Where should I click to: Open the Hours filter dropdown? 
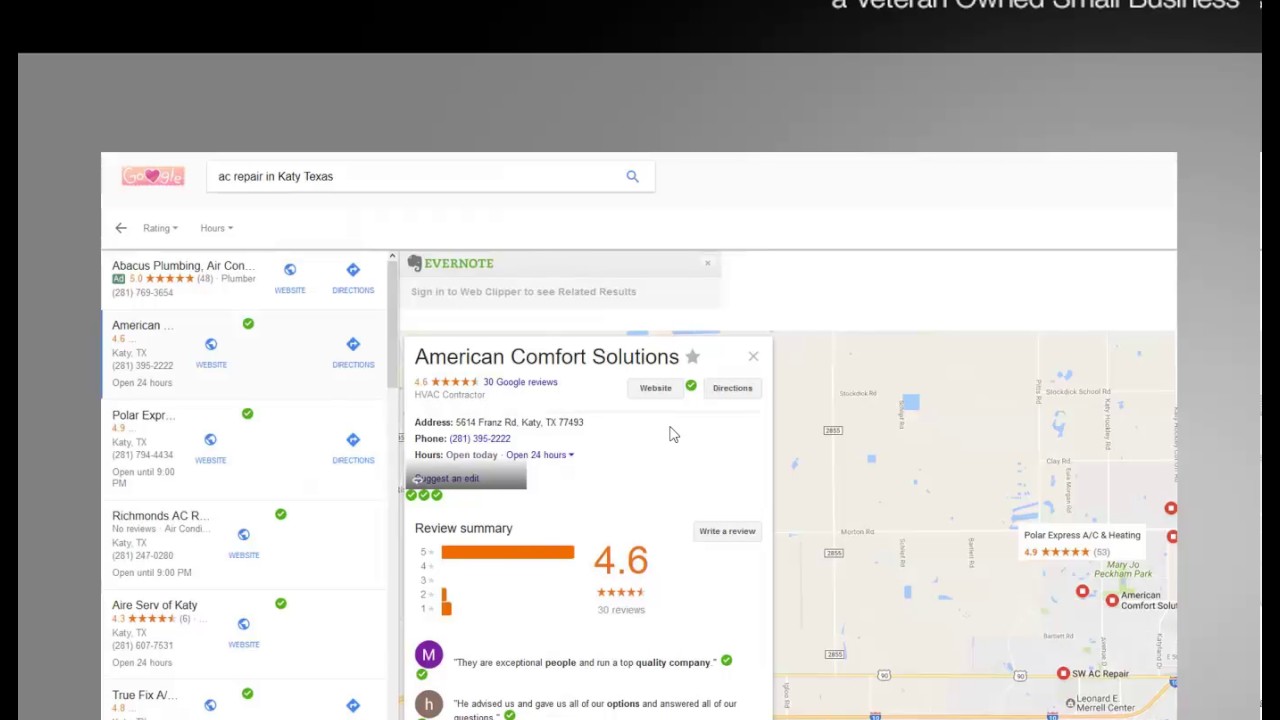coord(216,228)
